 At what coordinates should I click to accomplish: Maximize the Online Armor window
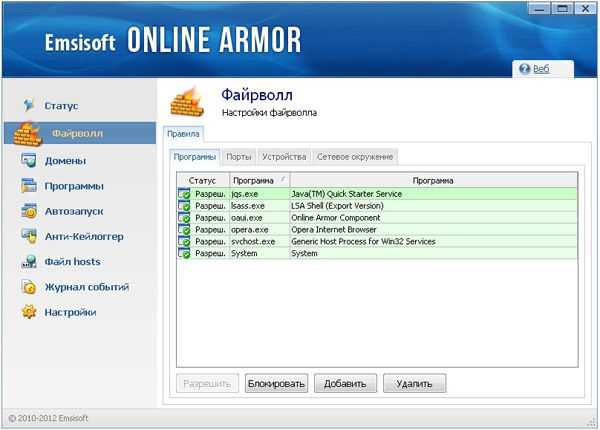pos(562,8)
